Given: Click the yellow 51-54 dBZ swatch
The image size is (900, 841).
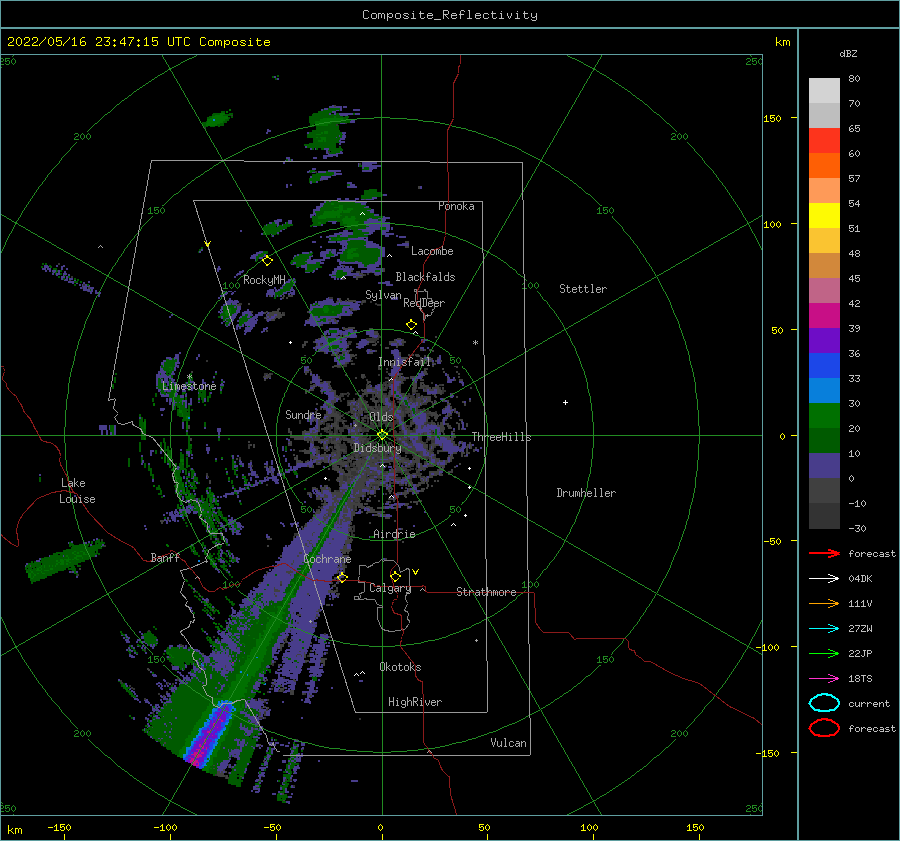Looking at the screenshot, I should [824, 216].
